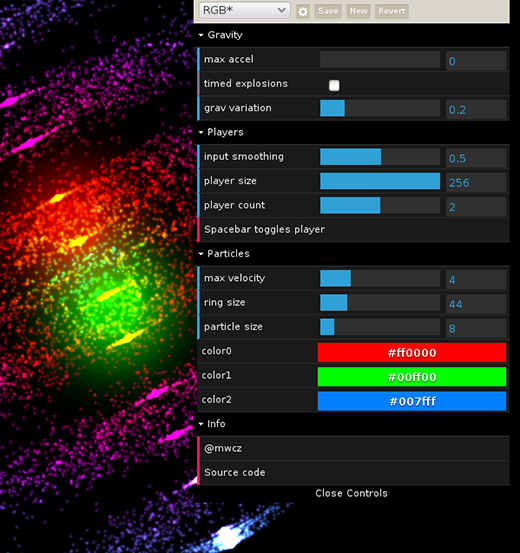The image size is (520, 553).
Task: Click the grav variation slider
Action: 380,108
